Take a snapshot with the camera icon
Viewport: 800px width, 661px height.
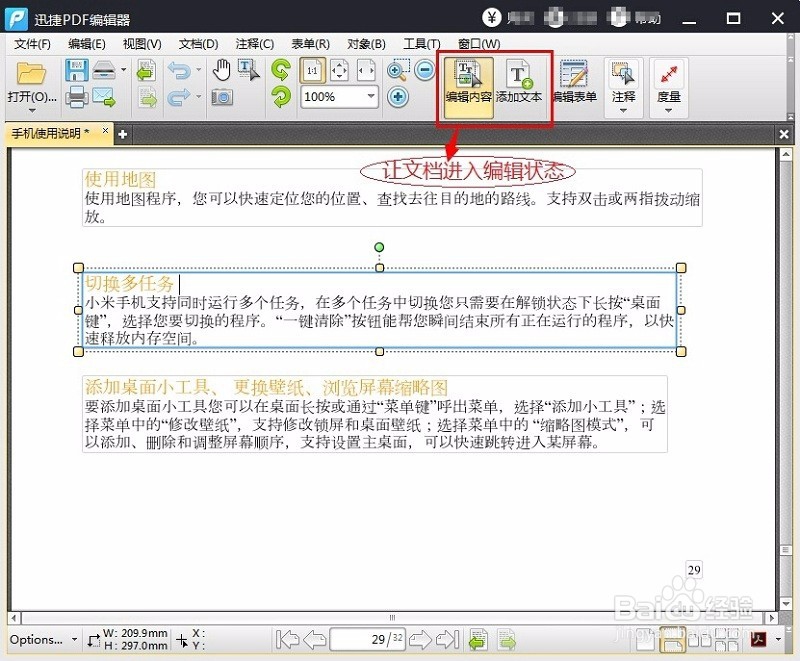(222, 97)
